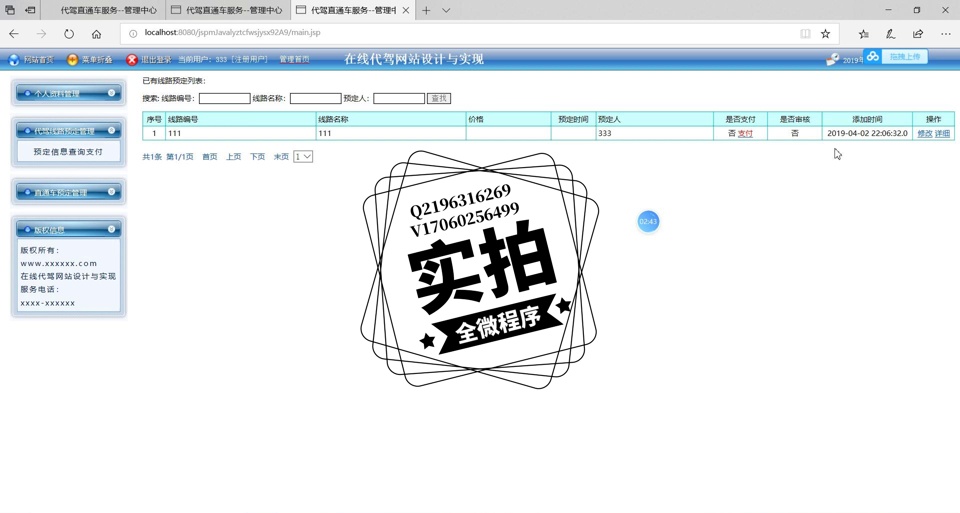
Task: Open the add notes pen icon
Action: click(890, 34)
